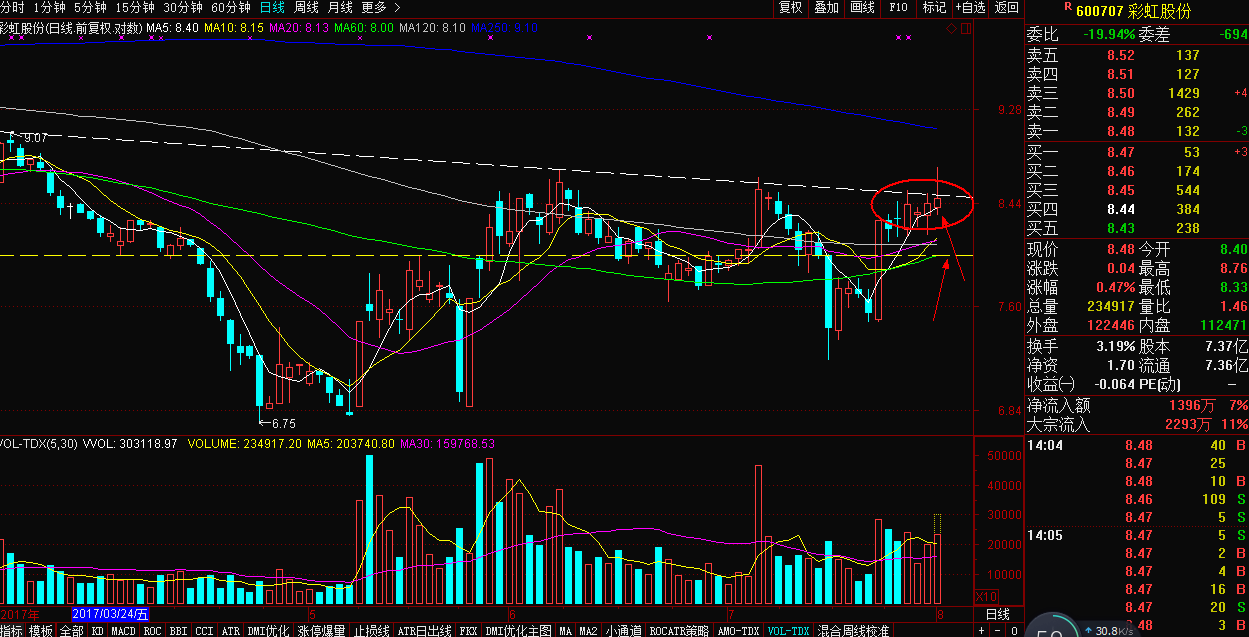Viewport: 1249px width, 637px height.
Task: Open the 指标 indicator menu
Action: click(11, 631)
